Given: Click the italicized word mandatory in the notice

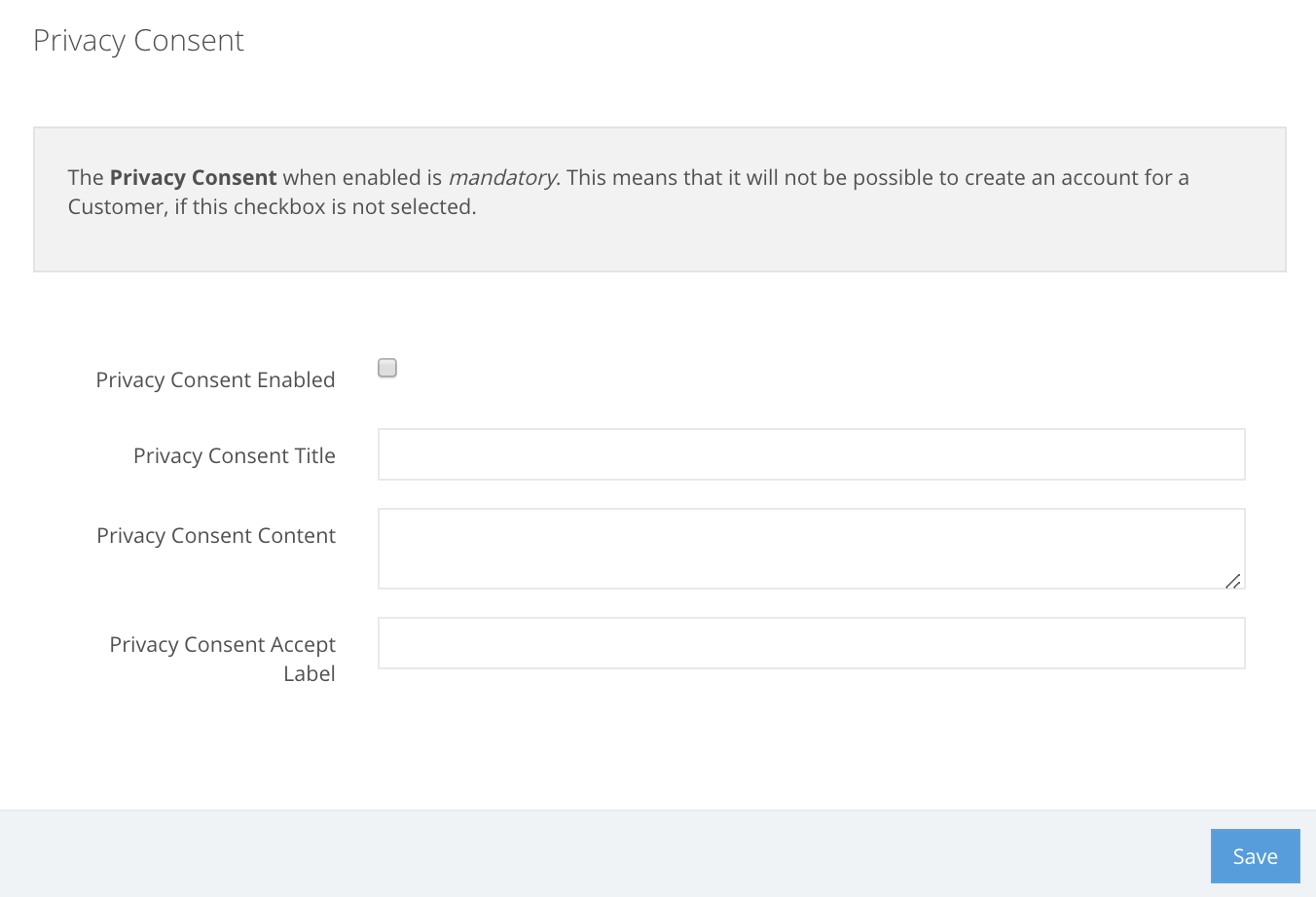Looking at the screenshot, I should pos(501,177).
